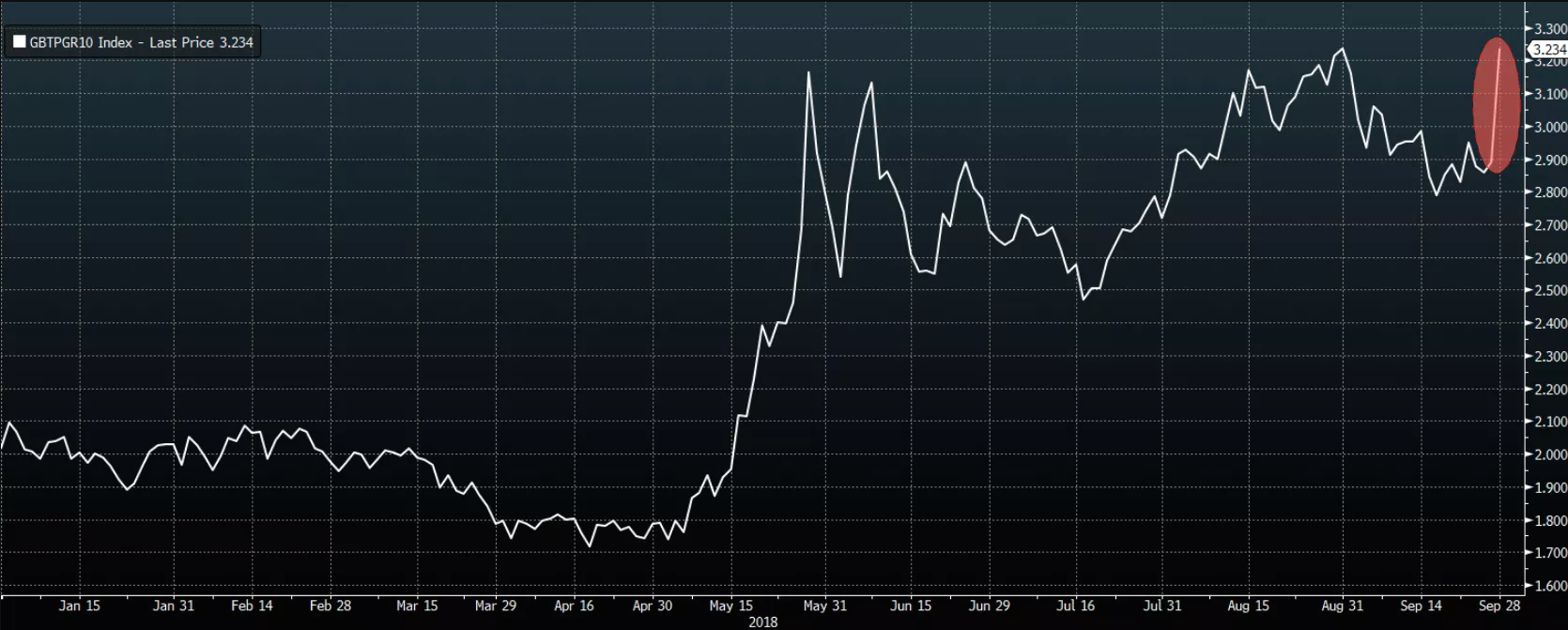The image size is (1568, 630).
Task: Click the Sep 14 date label
Action: [1422, 606]
